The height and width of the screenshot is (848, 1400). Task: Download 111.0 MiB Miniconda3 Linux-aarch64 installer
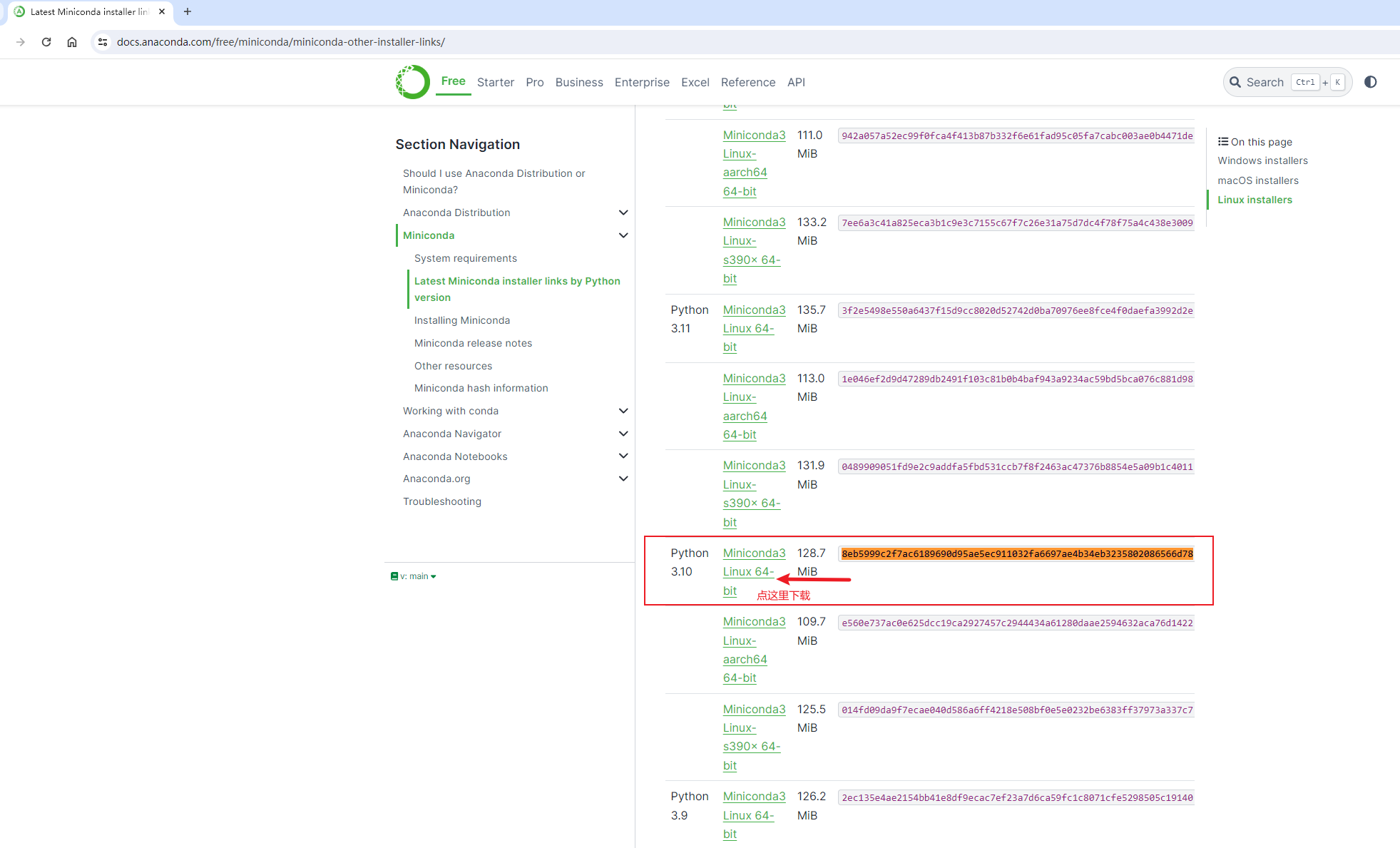(x=754, y=163)
